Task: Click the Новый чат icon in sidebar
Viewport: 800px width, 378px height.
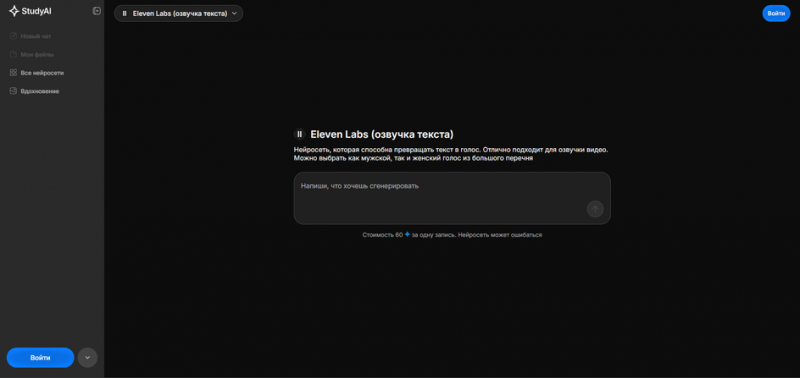Action: pyautogui.click(x=13, y=36)
